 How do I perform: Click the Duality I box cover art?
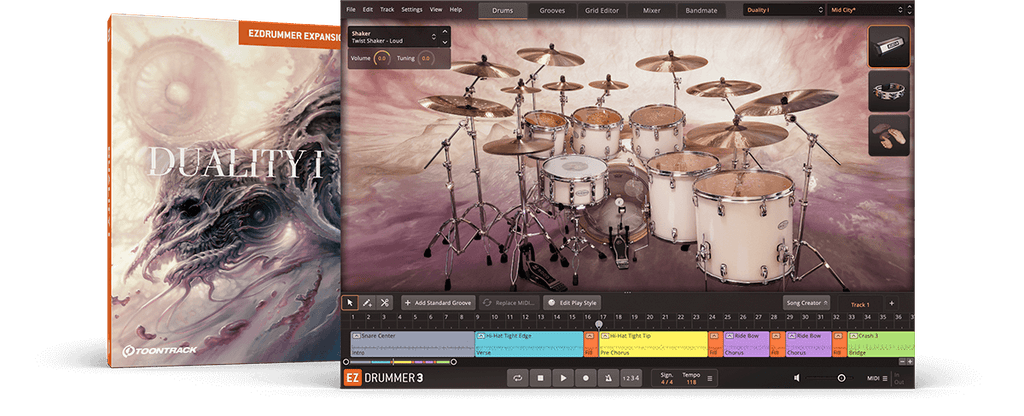(224, 192)
